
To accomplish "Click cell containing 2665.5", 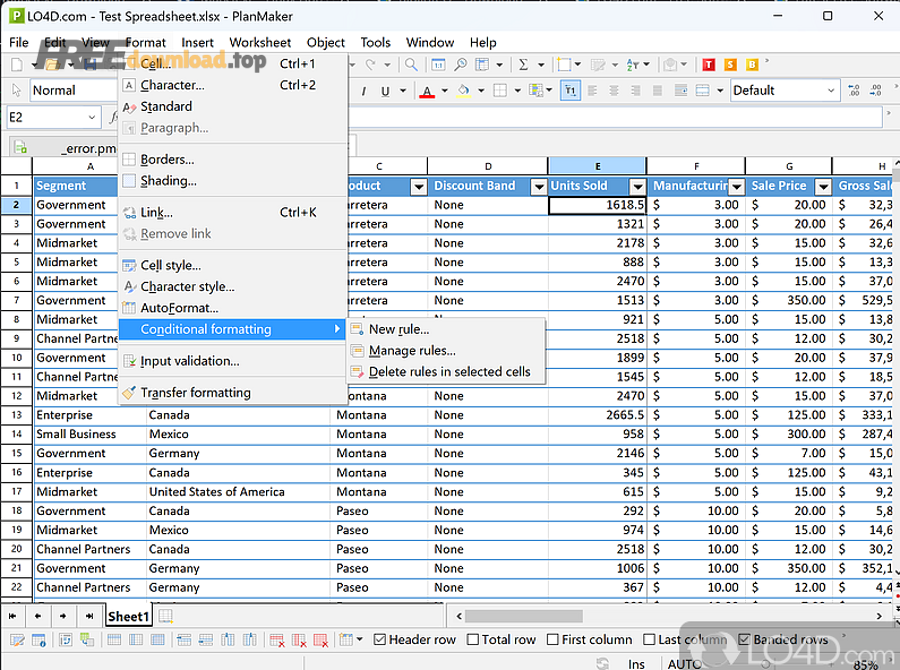I will (598, 415).
